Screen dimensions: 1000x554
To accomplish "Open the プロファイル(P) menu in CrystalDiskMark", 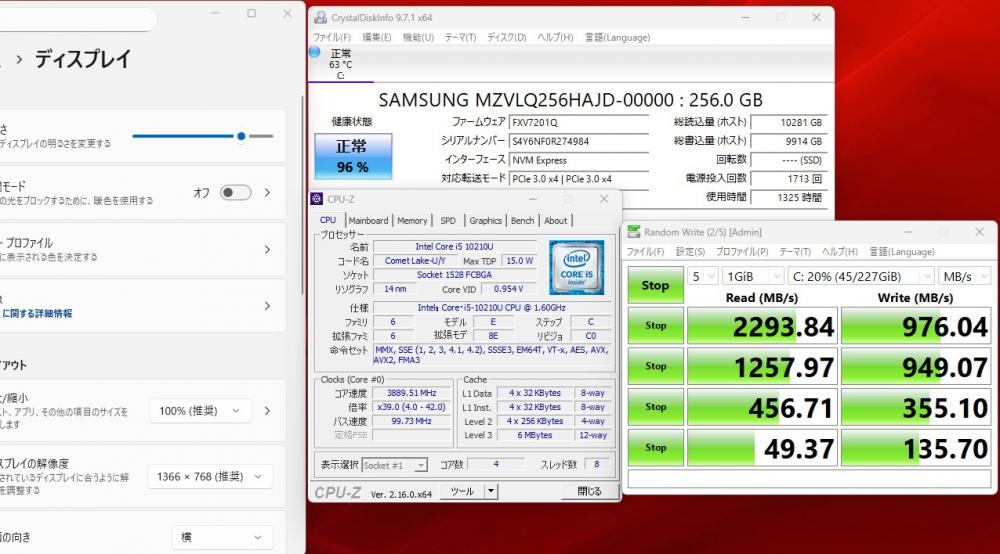I will pyautogui.click(x=742, y=252).
